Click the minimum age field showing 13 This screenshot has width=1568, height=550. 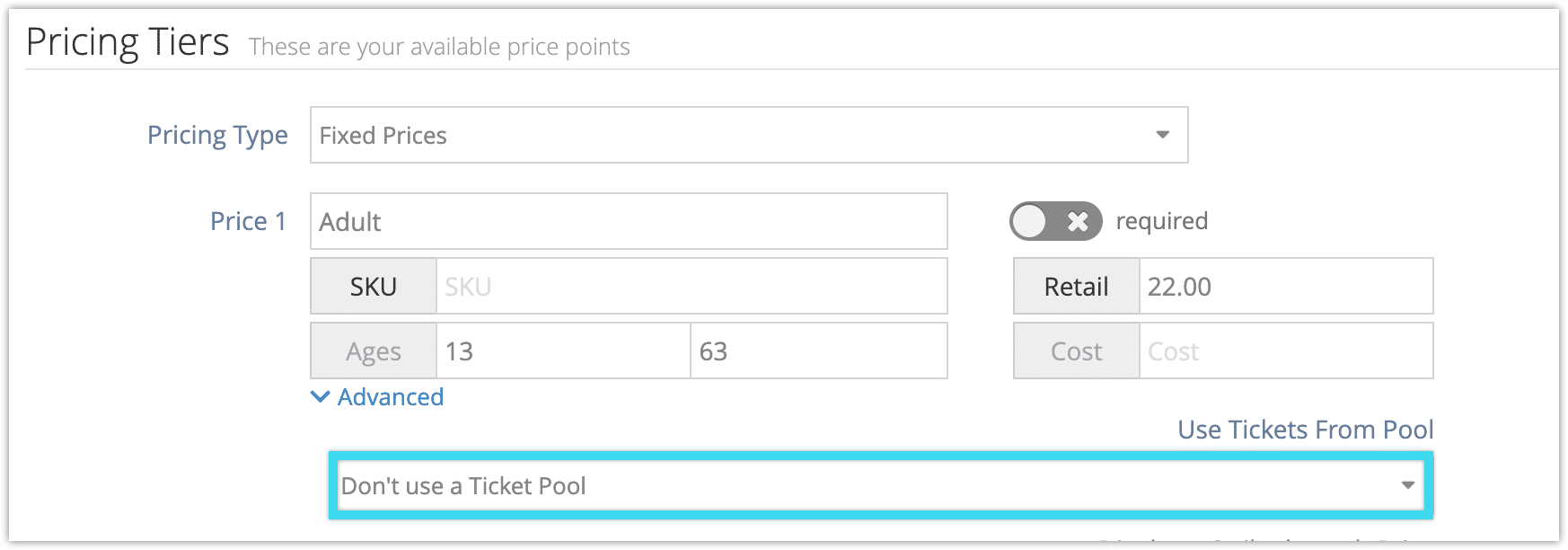[x=563, y=350]
